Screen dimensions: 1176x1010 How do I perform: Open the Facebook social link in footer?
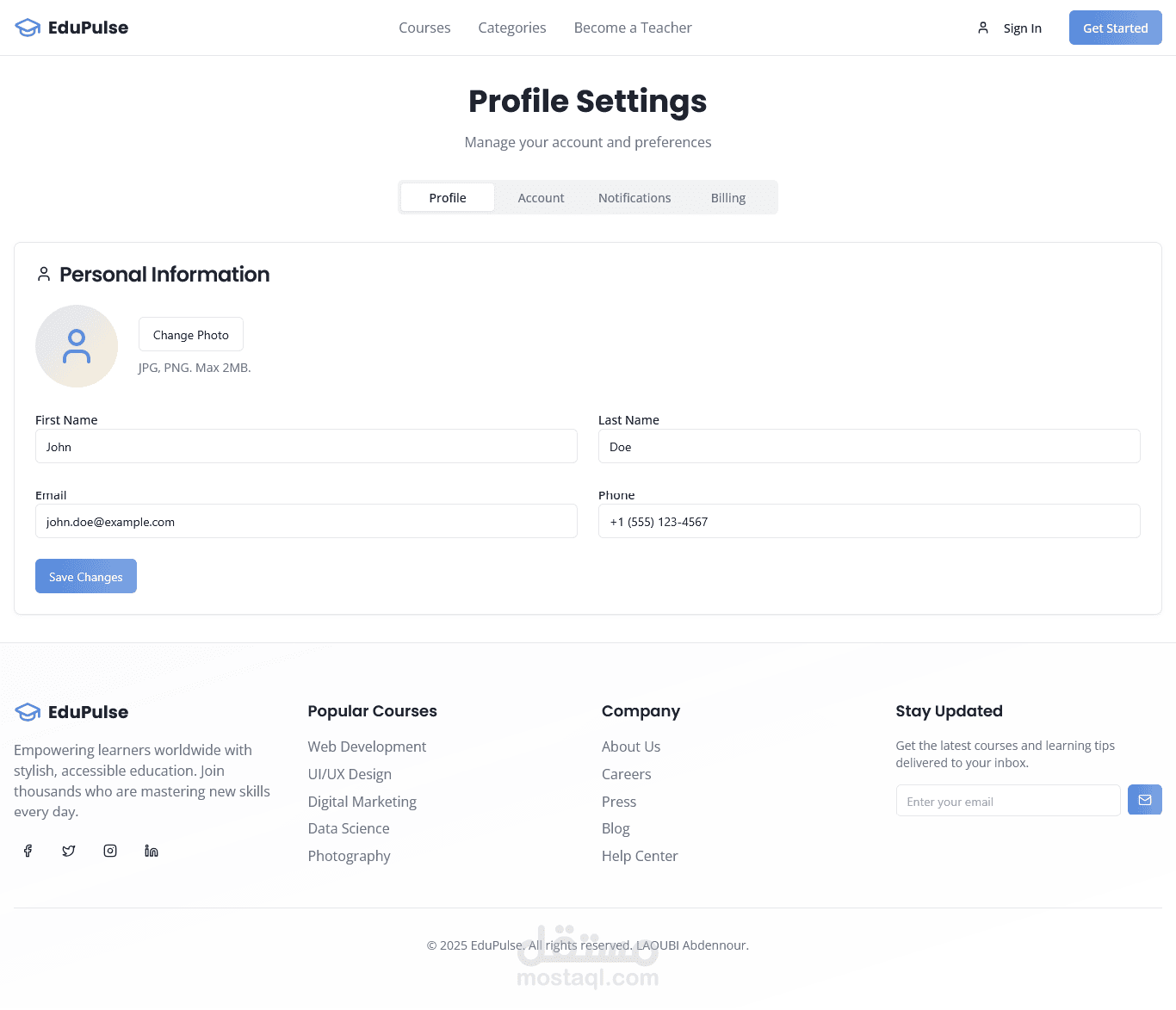click(28, 851)
